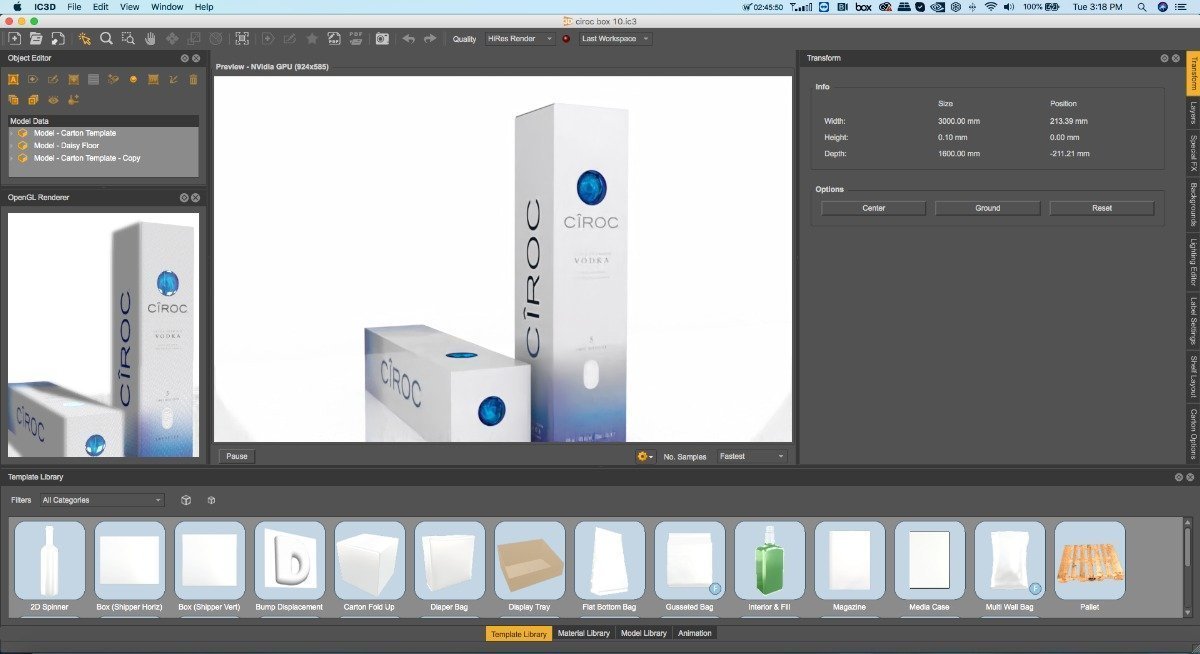Click the Ground button in Options

tap(988, 208)
